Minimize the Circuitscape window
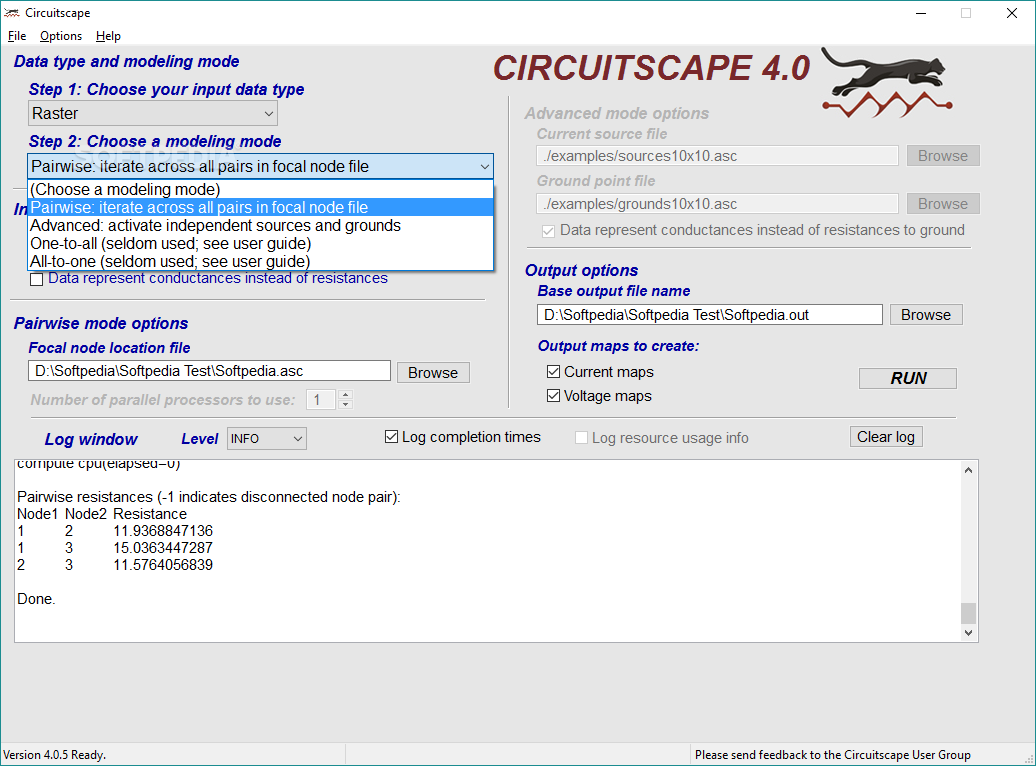Image resolution: width=1036 pixels, height=766 pixels. pos(921,13)
